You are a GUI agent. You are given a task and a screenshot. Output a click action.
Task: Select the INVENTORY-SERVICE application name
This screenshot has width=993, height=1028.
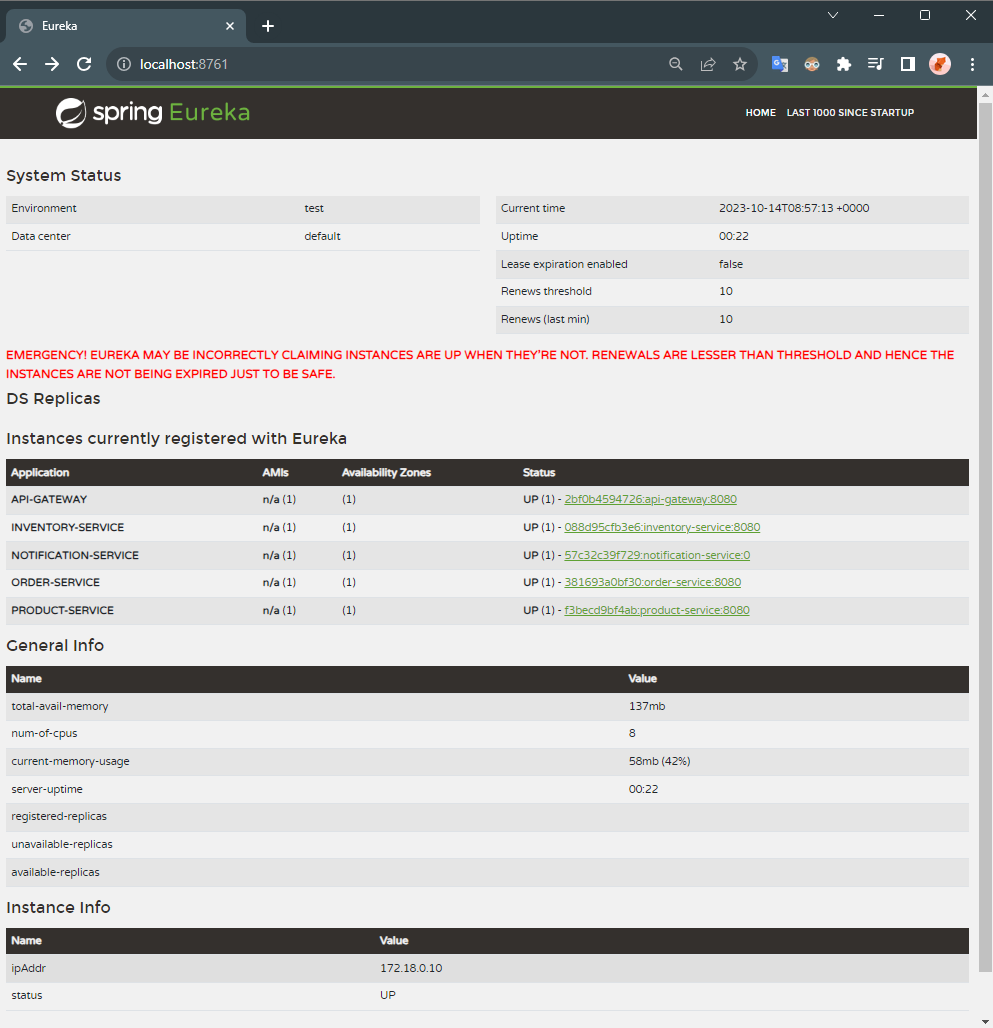[x=68, y=527]
